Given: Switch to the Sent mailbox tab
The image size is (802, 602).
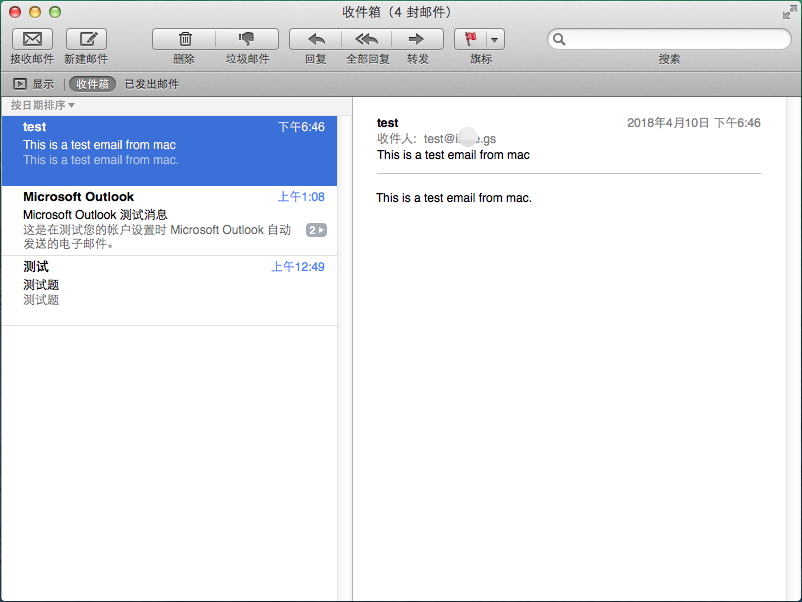Looking at the screenshot, I should [151, 84].
